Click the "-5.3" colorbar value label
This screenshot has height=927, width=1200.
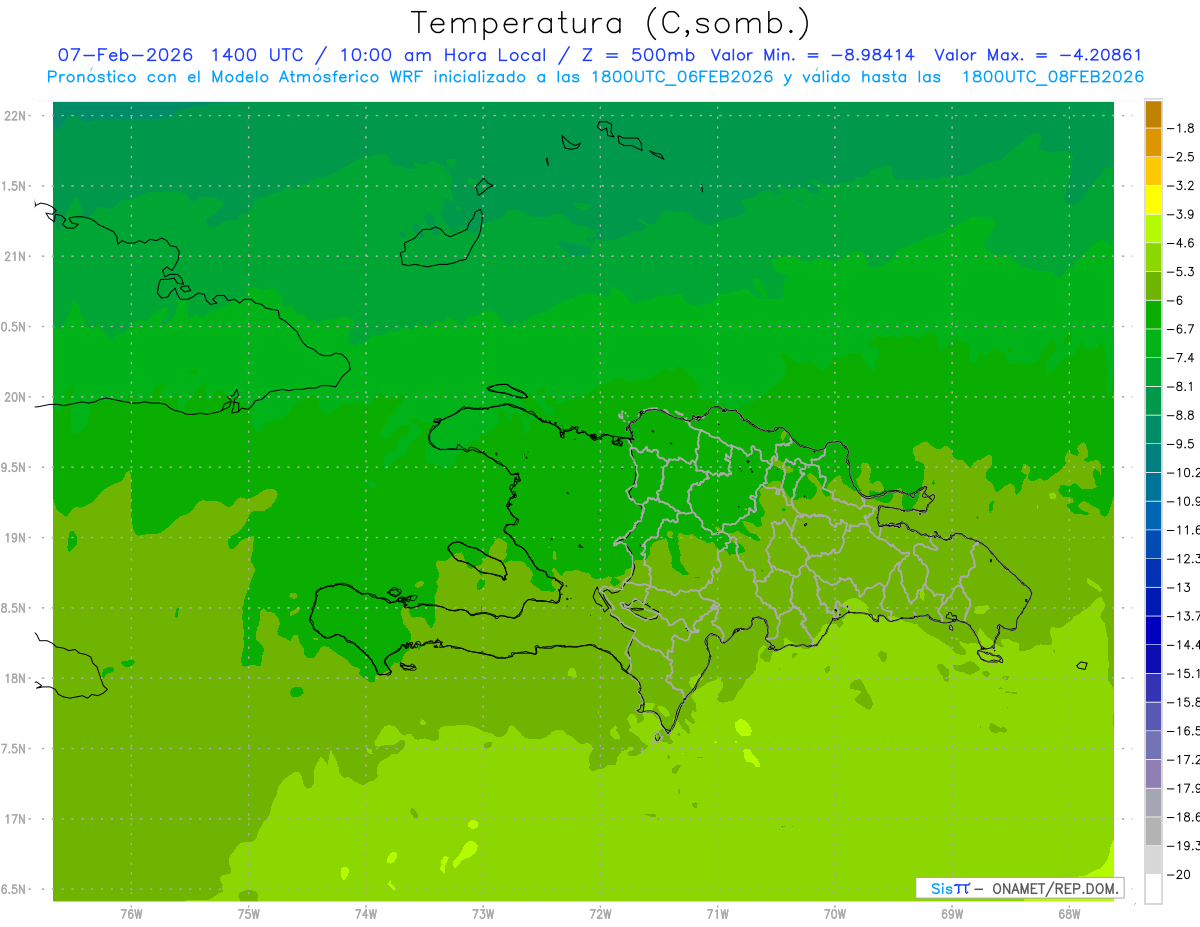1181,271
